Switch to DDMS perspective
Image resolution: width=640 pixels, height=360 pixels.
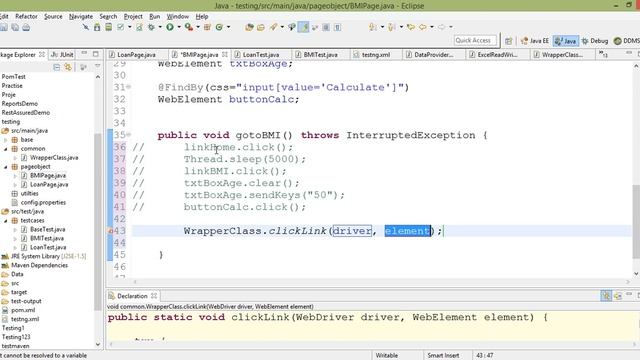(x=627, y=41)
